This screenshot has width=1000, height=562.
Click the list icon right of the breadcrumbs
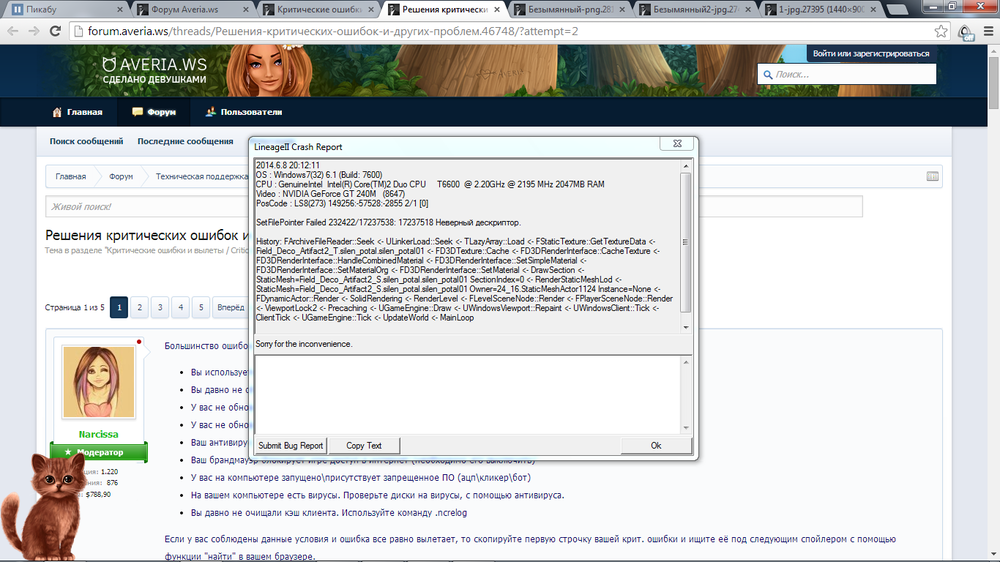(x=933, y=177)
